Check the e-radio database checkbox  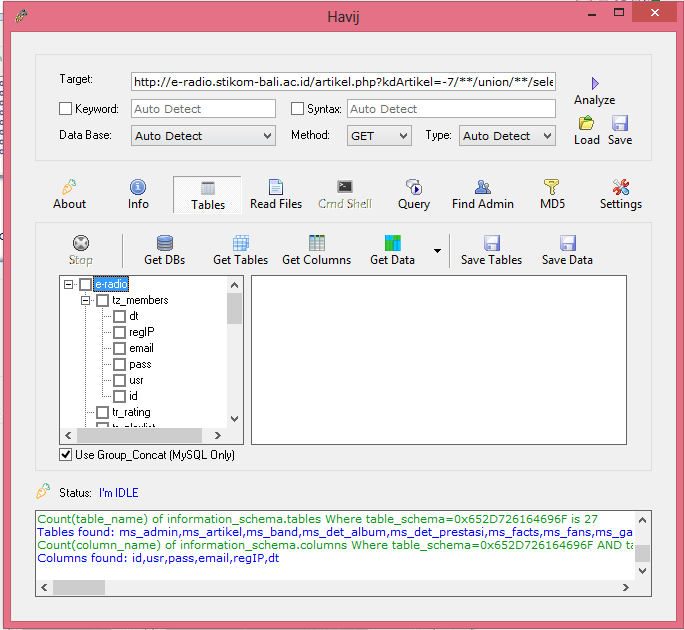click(x=86, y=284)
